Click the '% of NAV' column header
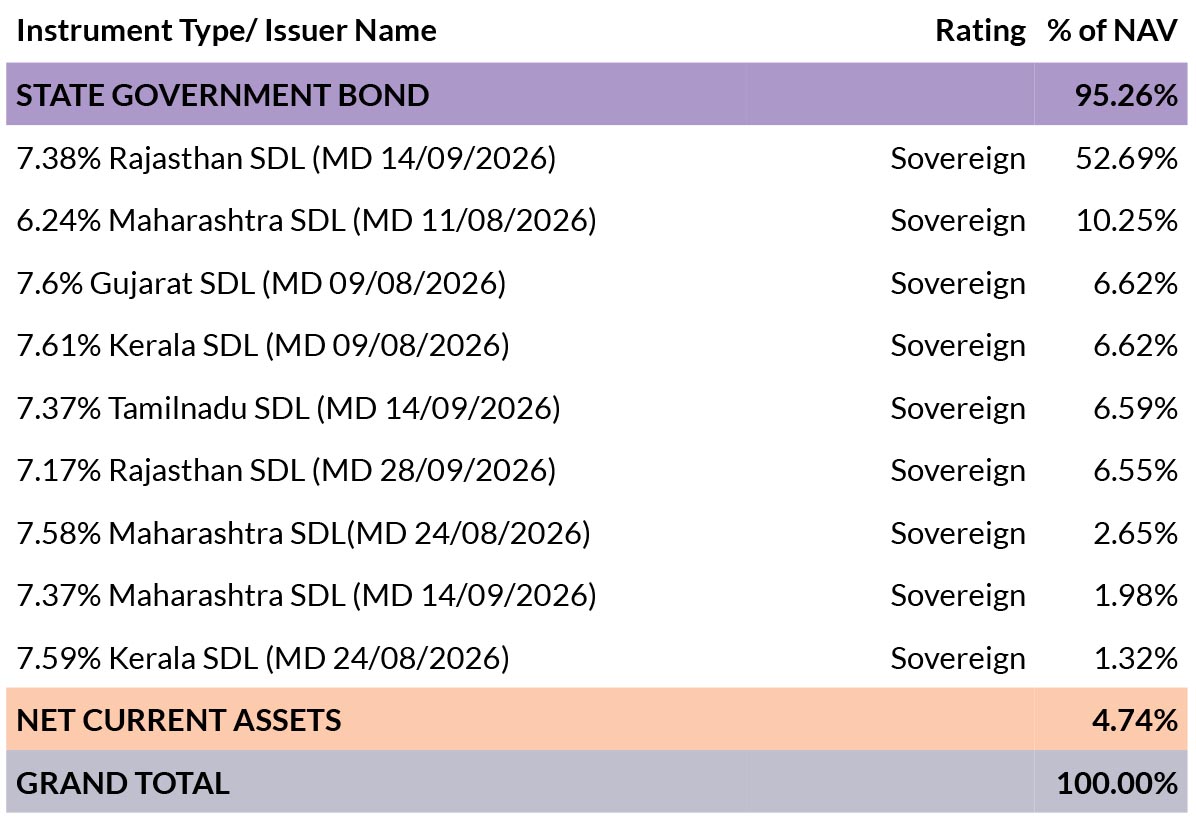 tap(1111, 31)
